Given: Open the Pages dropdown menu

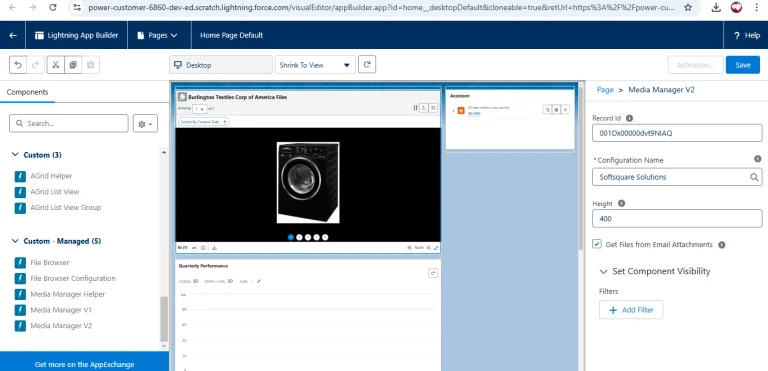Looking at the screenshot, I should pyautogui.click(x=157, y=35).
